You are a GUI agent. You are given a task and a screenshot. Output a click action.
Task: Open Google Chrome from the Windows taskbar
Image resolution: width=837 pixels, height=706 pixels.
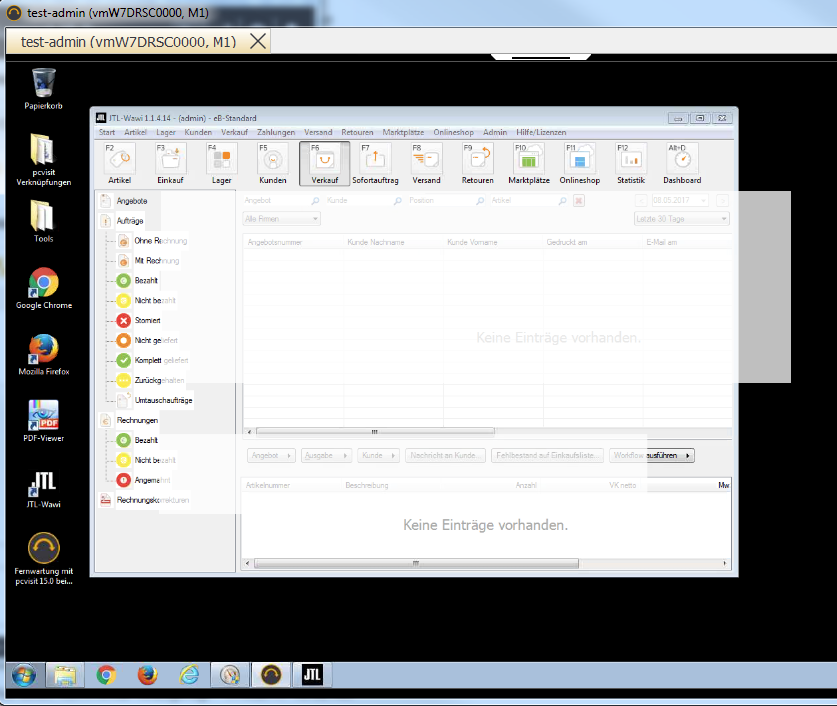[x=106, y=675]
